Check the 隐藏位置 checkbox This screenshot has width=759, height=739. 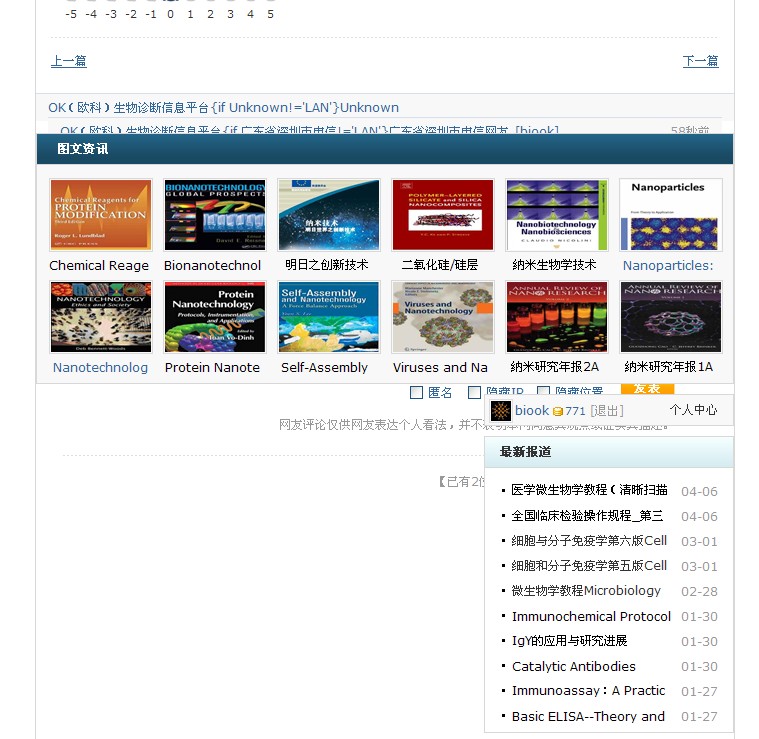coord(544,391)
